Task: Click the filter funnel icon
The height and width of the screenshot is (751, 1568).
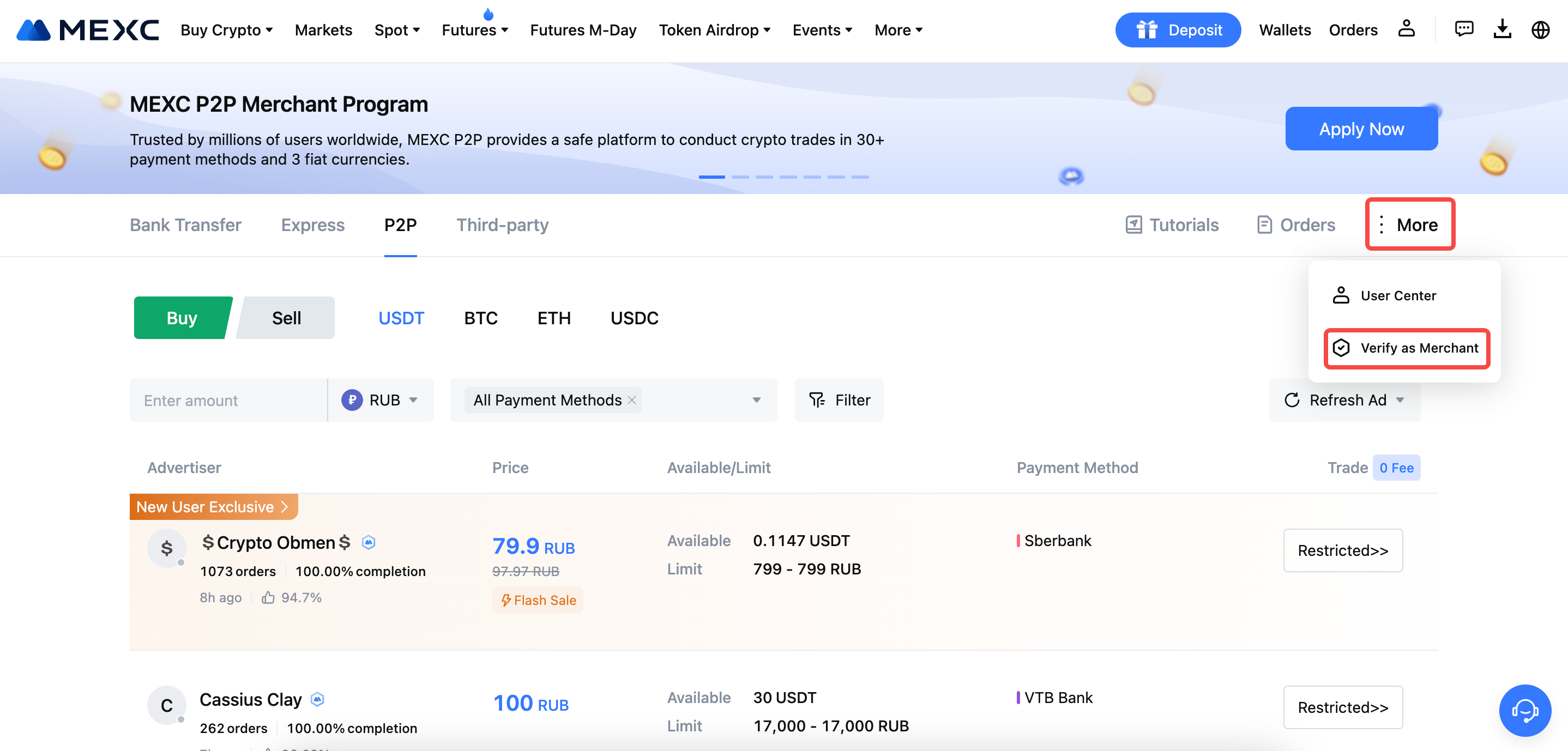Action: click(817, 399)
